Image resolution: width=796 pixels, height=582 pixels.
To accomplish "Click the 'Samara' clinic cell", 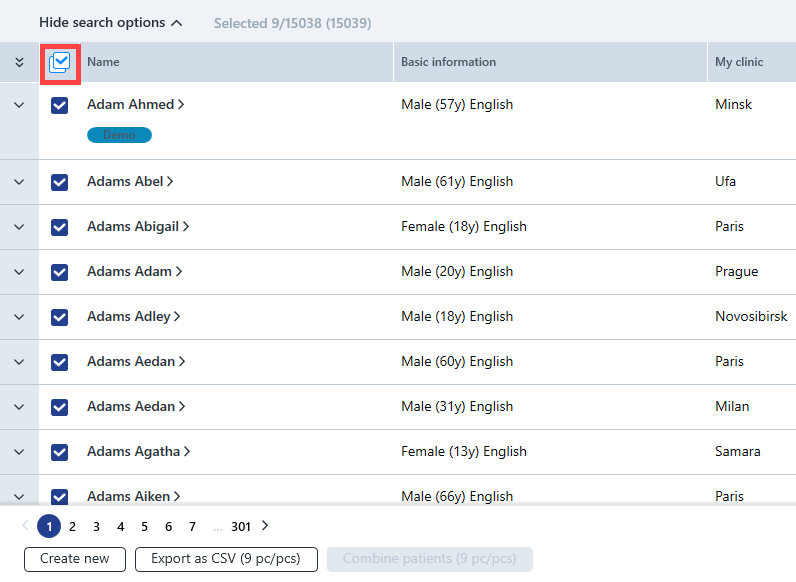I will click(737, 451).
